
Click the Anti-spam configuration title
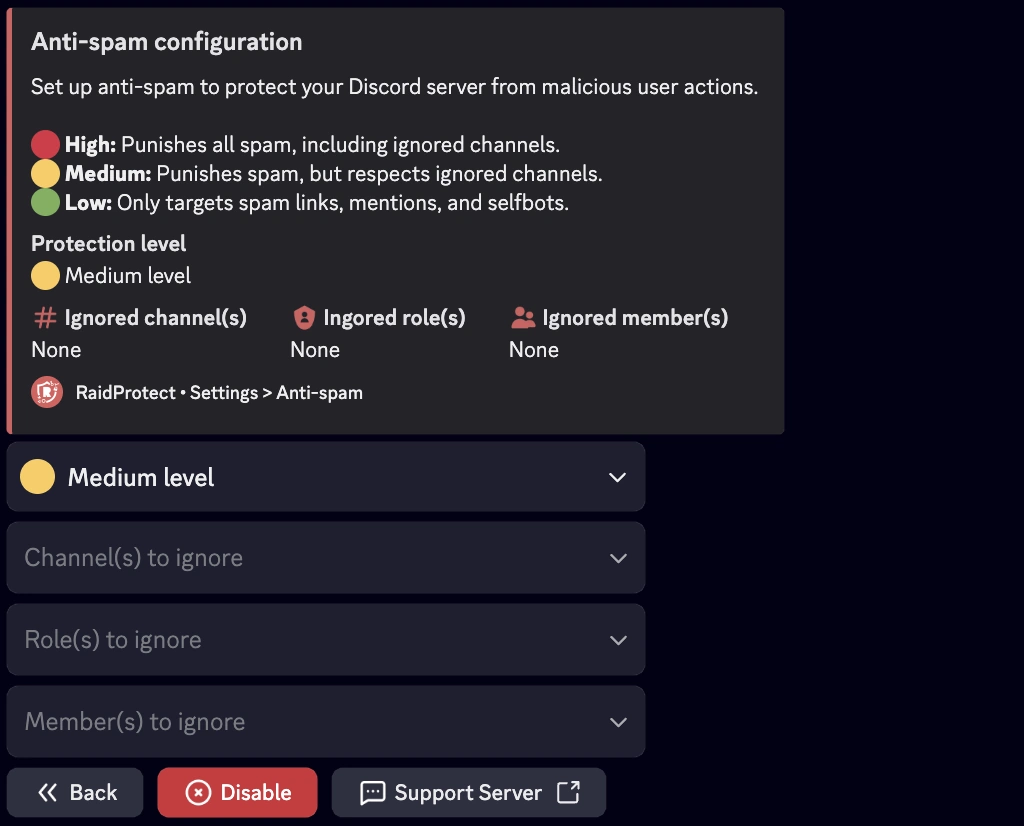[x=167, y=42]
